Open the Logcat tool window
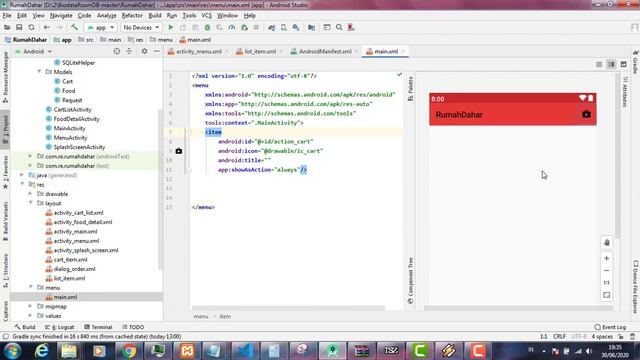Viewport: 640px width, 360px height. 60,327
